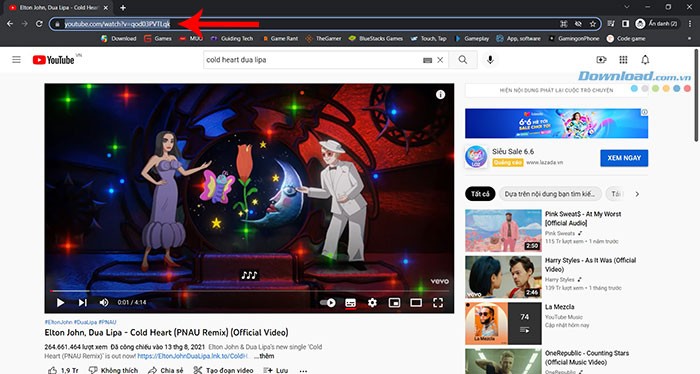Go back using the browser back arrow
This screenshot has width=700, height=374.
coord(10,24)
